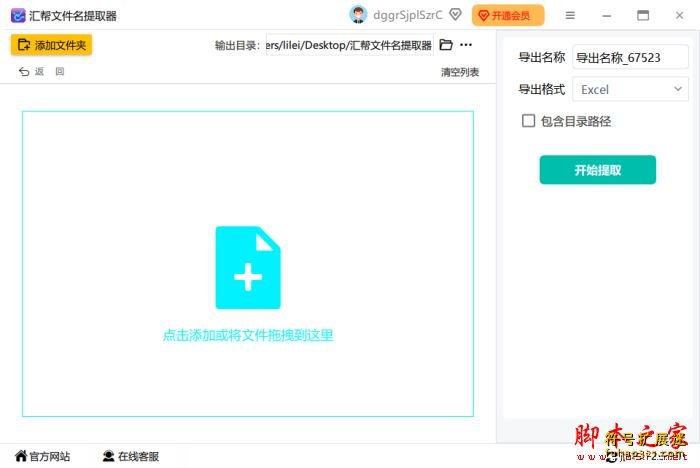This screenshot has height=468, width=700.
Task: Open the hamburger menu icon
Action: pyautogui.click(x=570, y=16)
